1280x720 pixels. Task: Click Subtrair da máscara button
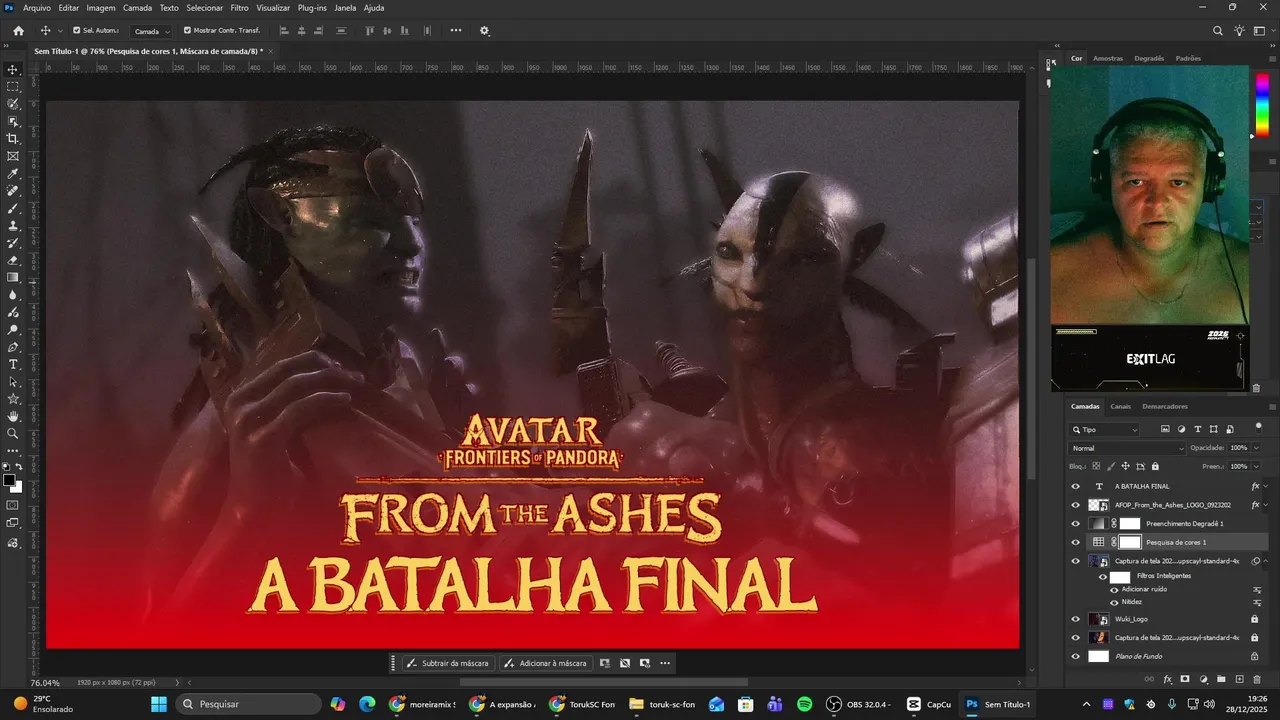(447, 663)
